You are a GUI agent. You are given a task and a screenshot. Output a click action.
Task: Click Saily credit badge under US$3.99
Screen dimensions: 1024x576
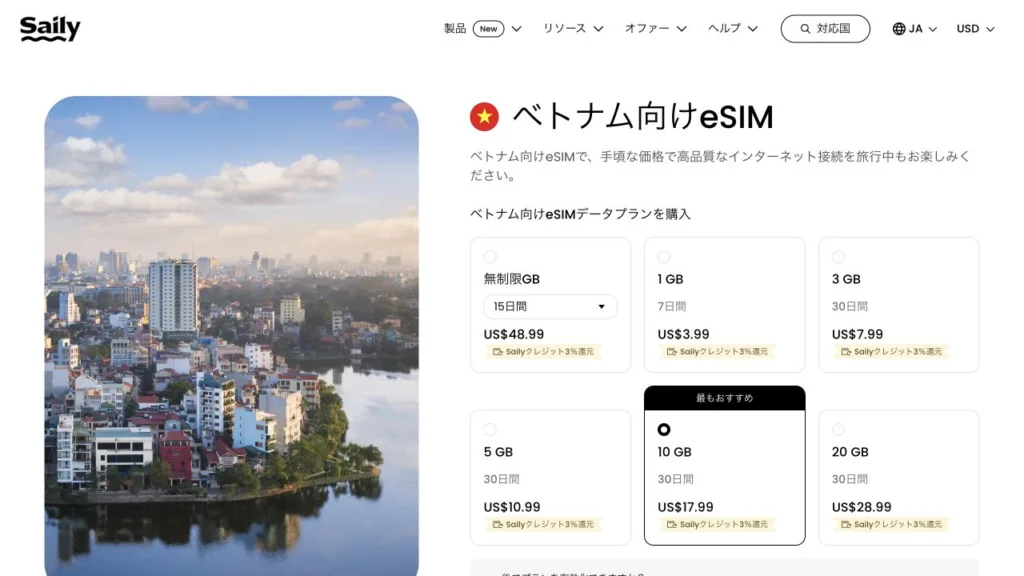[x=717, y=352]
